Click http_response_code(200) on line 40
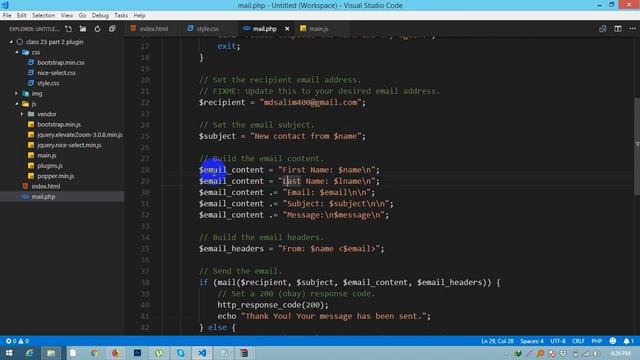Viewport: 640px width, 360px height. pos(271,304)
